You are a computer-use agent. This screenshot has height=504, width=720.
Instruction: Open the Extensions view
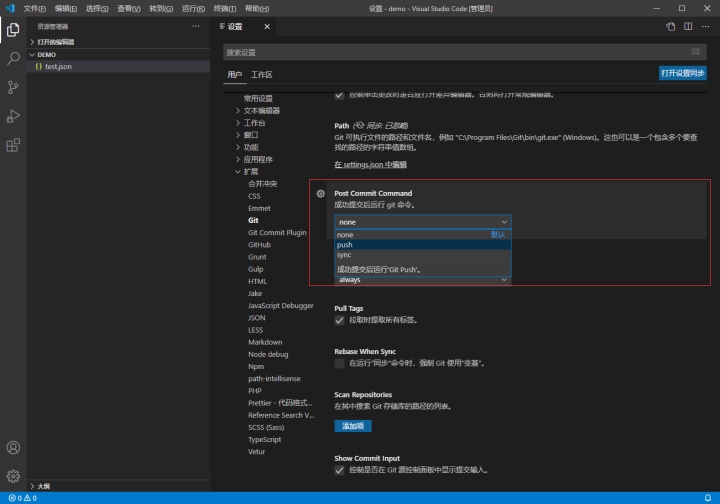click(x=13, y=145)
